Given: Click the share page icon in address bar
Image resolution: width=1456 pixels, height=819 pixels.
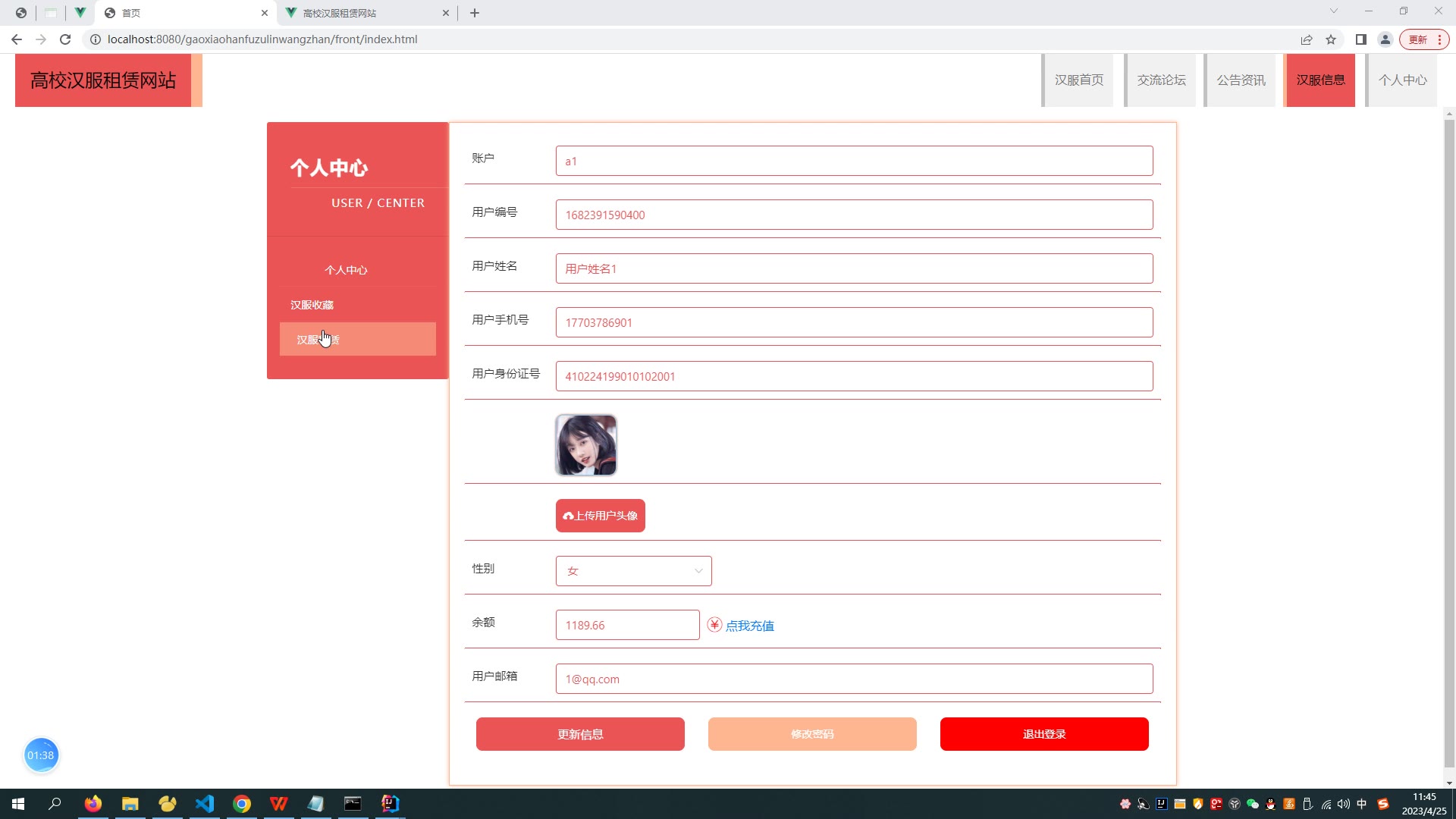Looking at the screenshot, I should tap(1306, 39).
